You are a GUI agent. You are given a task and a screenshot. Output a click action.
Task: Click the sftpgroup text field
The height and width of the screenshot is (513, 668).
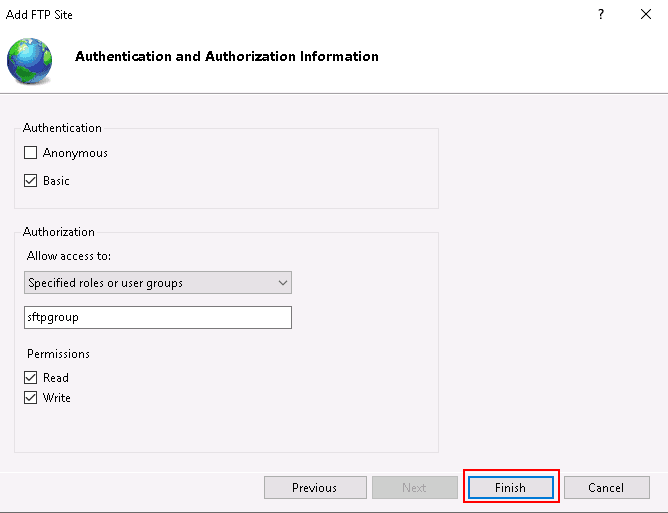[x=158, y=317]
